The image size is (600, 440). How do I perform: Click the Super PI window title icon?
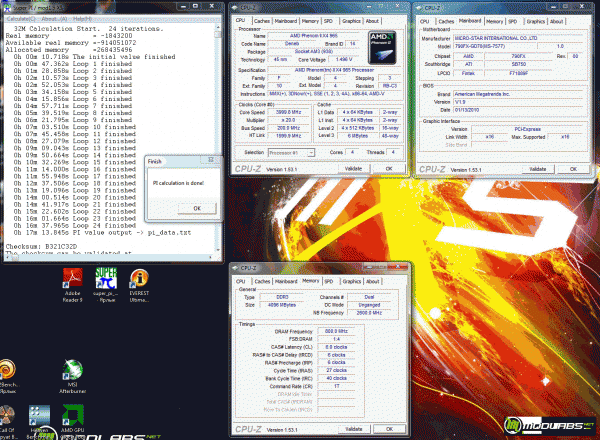tap(7, 7)
